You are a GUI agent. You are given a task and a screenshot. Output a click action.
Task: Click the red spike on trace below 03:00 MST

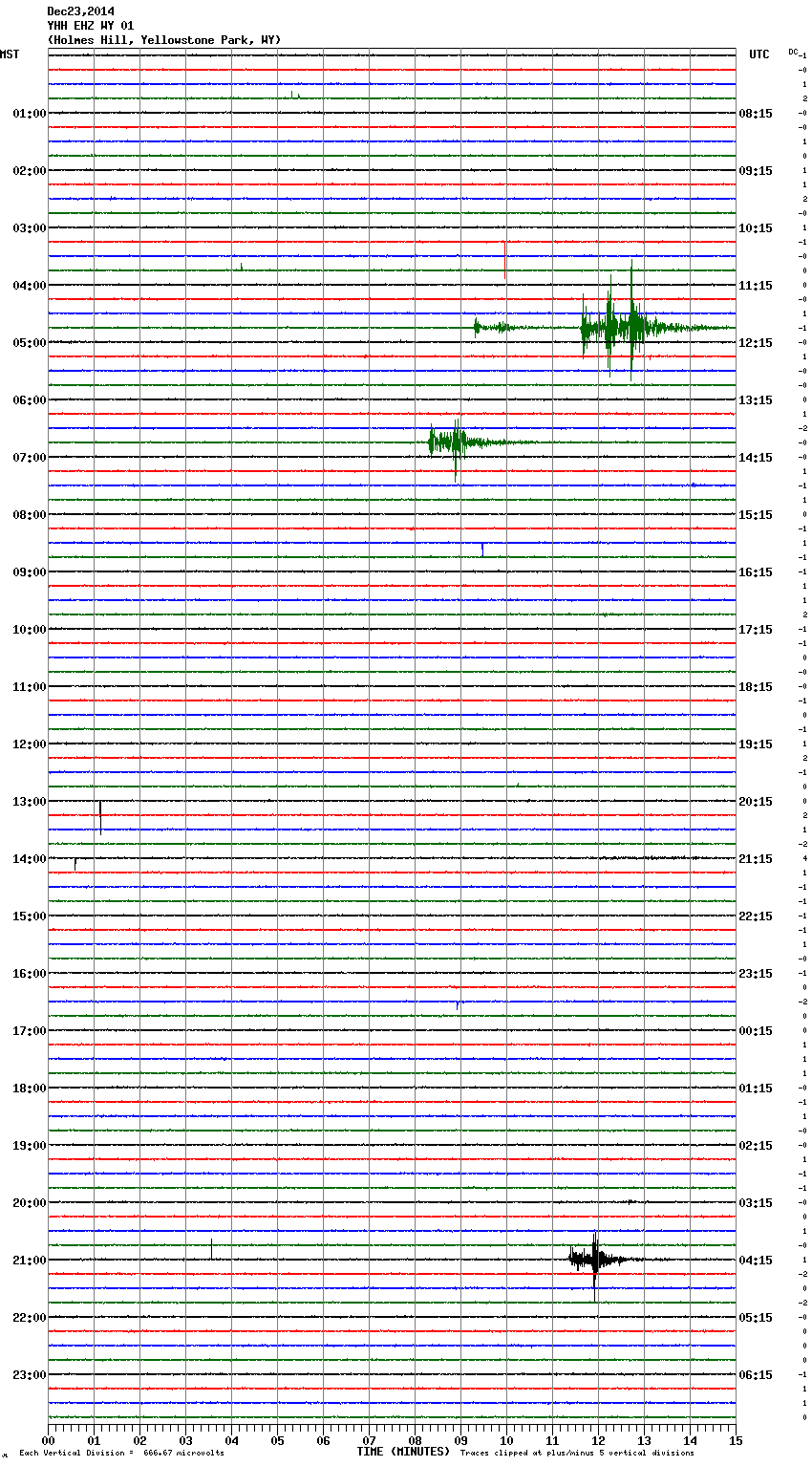[x=505, y=259]
